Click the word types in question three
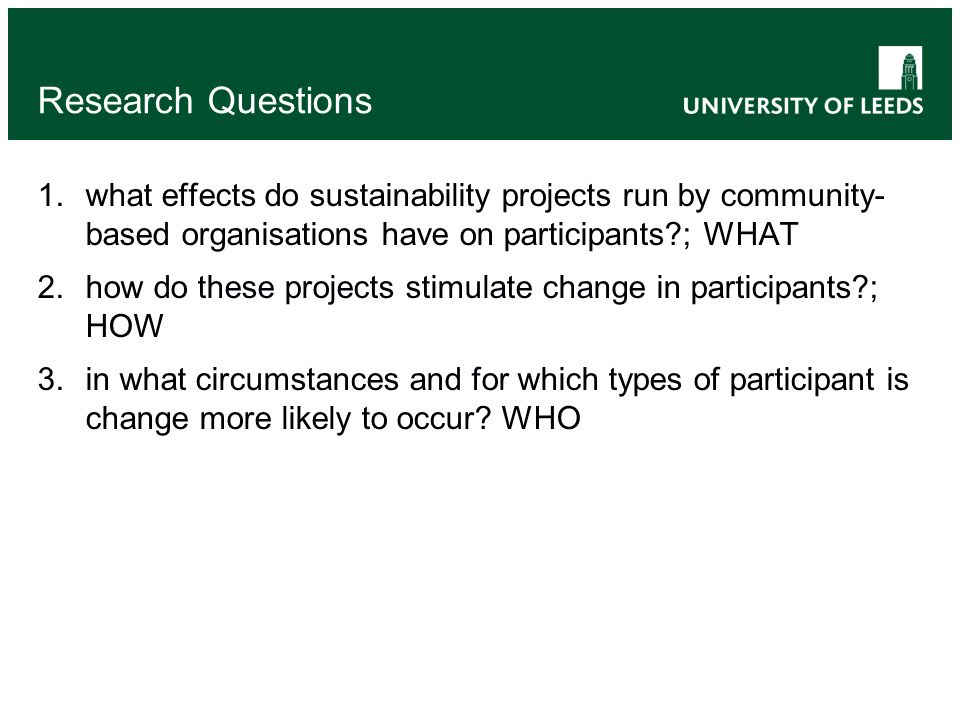 (645, 381)
